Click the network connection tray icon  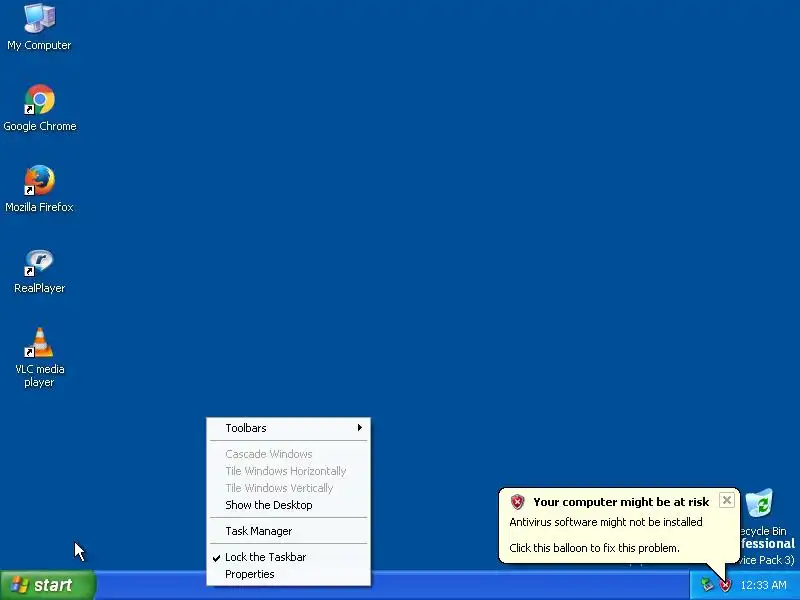pos(707,585)
